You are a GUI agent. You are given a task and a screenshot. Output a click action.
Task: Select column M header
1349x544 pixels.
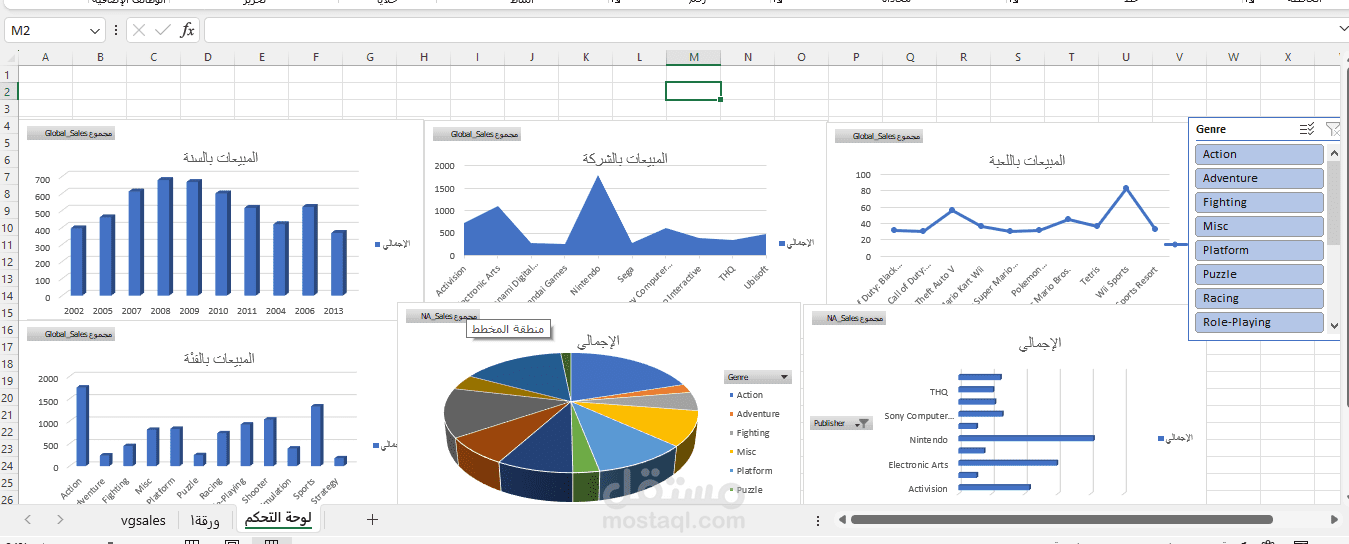click(693, 57)
